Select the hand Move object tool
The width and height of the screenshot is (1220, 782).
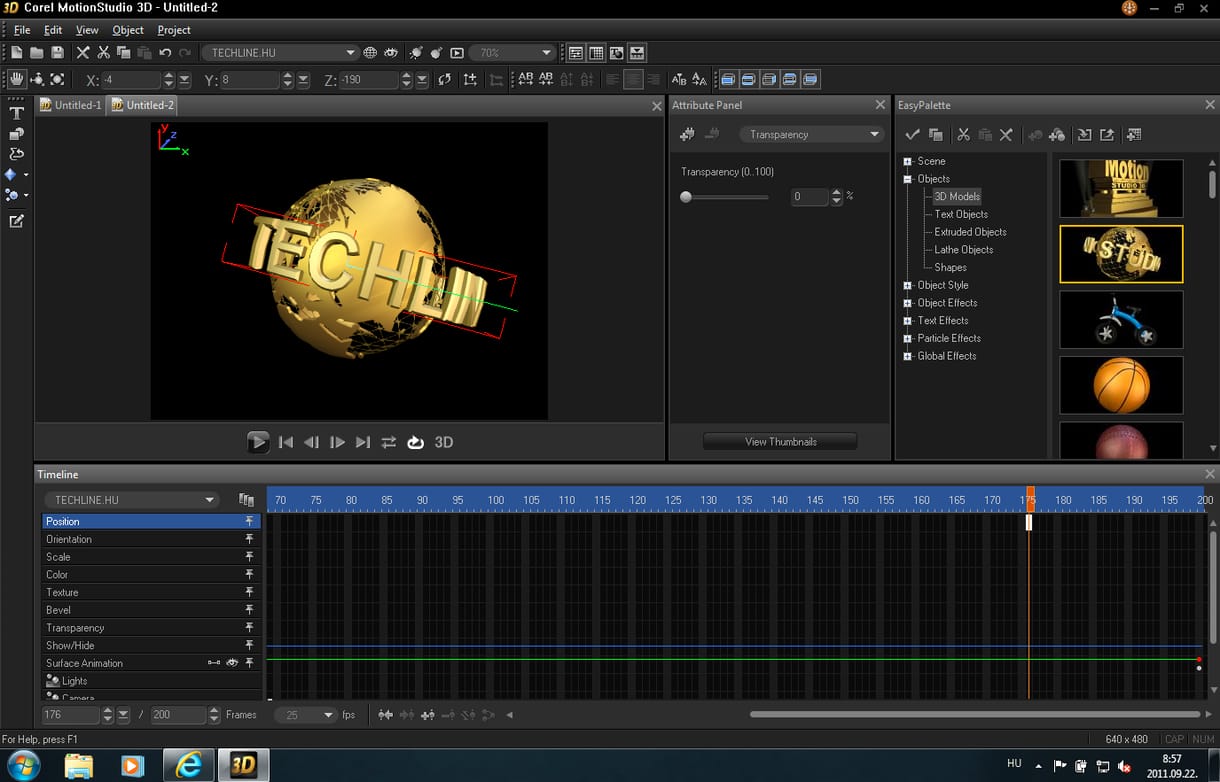[17, 79]
